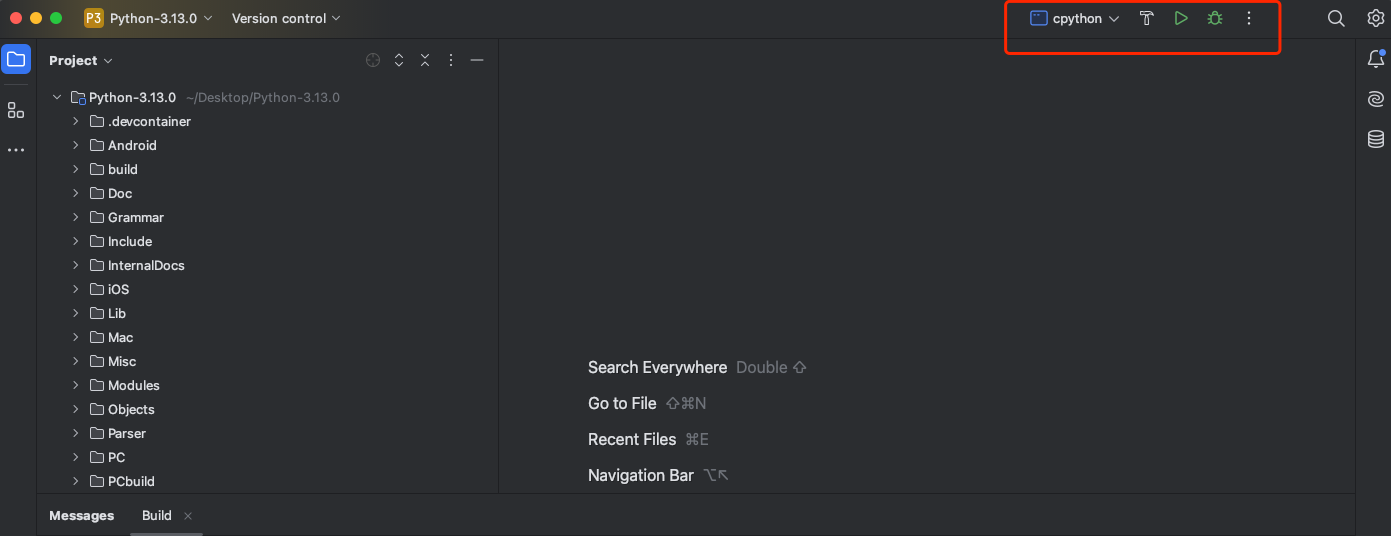Screen dimensions: 1391x536
Task: Open the Database tool window
Action: (1376, 139)
